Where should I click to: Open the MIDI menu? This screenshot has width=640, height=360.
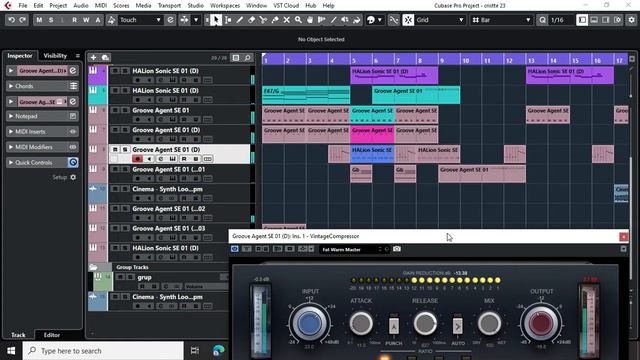coord(100,5)
